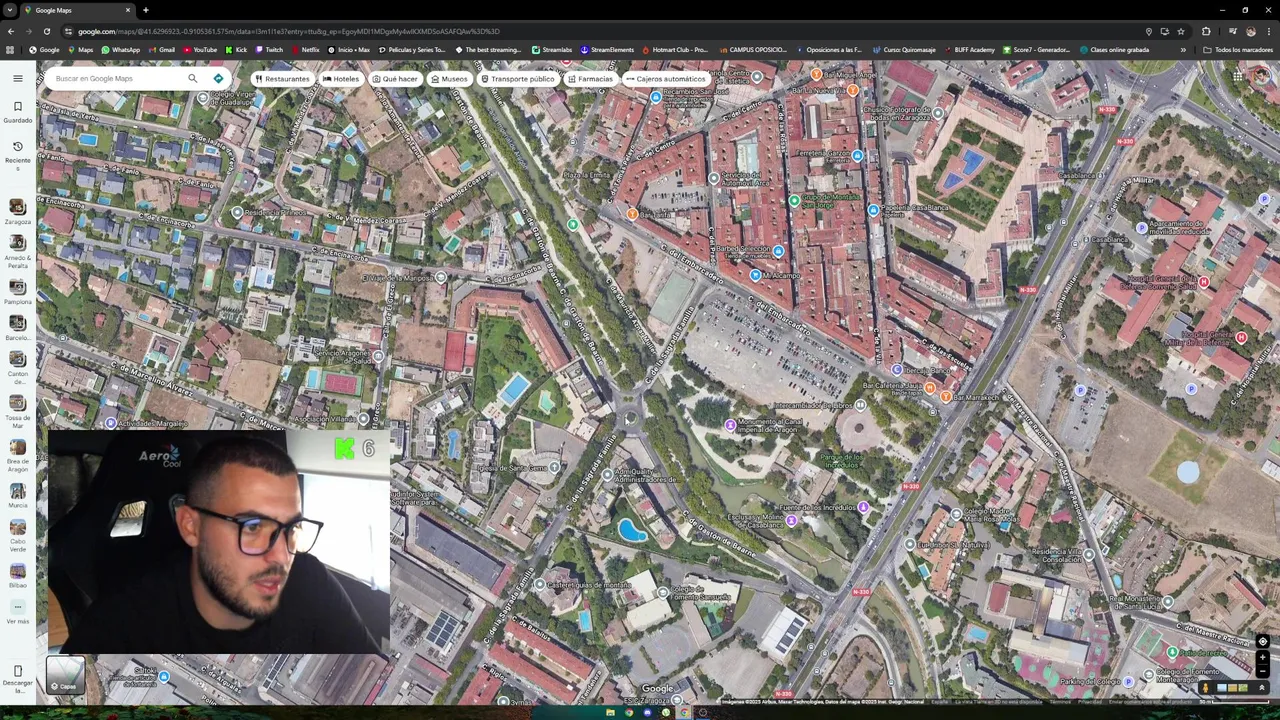Open the 'Todos los marcadores' folder

point(1238,50)
